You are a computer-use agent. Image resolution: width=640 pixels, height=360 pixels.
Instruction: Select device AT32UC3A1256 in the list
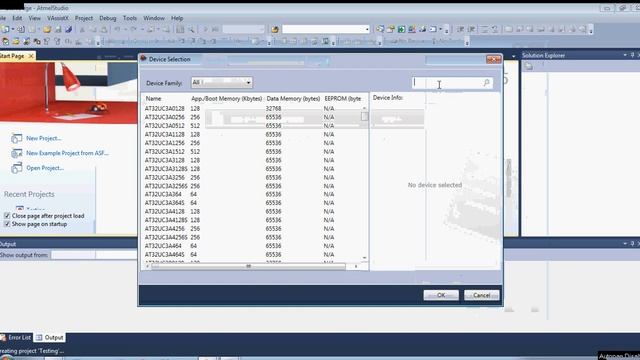165,143
